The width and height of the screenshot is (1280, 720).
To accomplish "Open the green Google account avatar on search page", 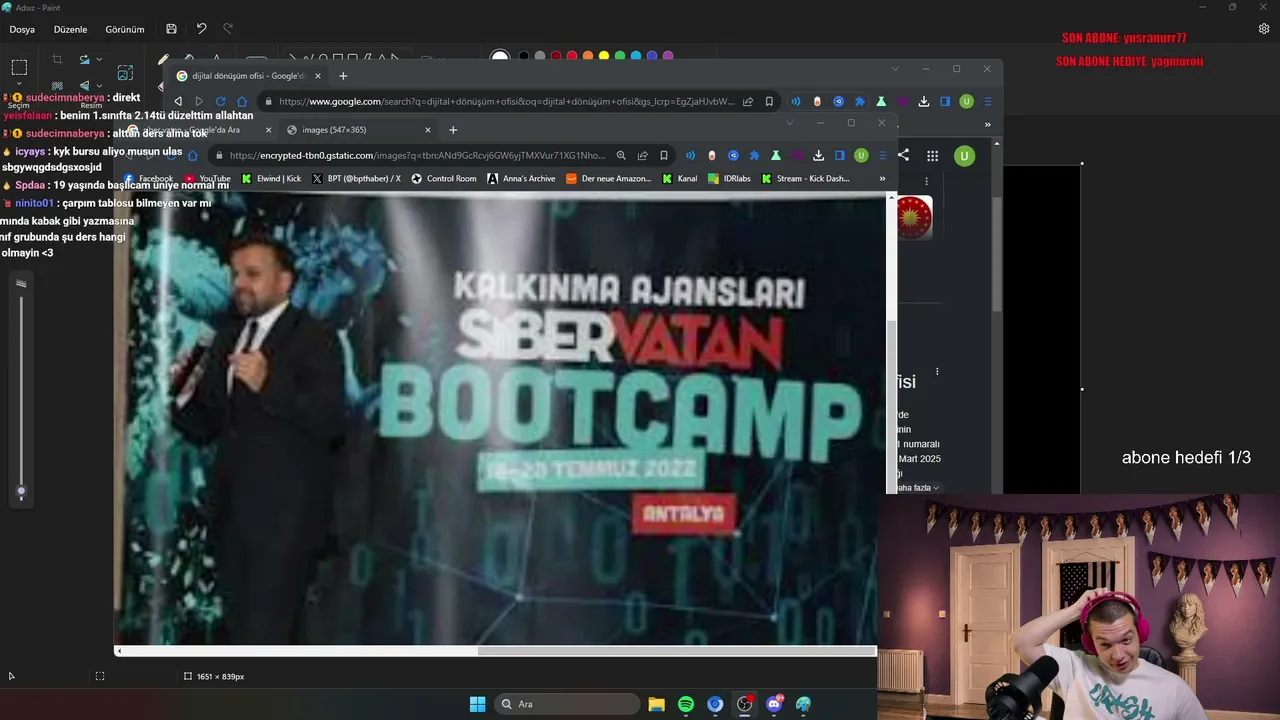I will [964, 156].
